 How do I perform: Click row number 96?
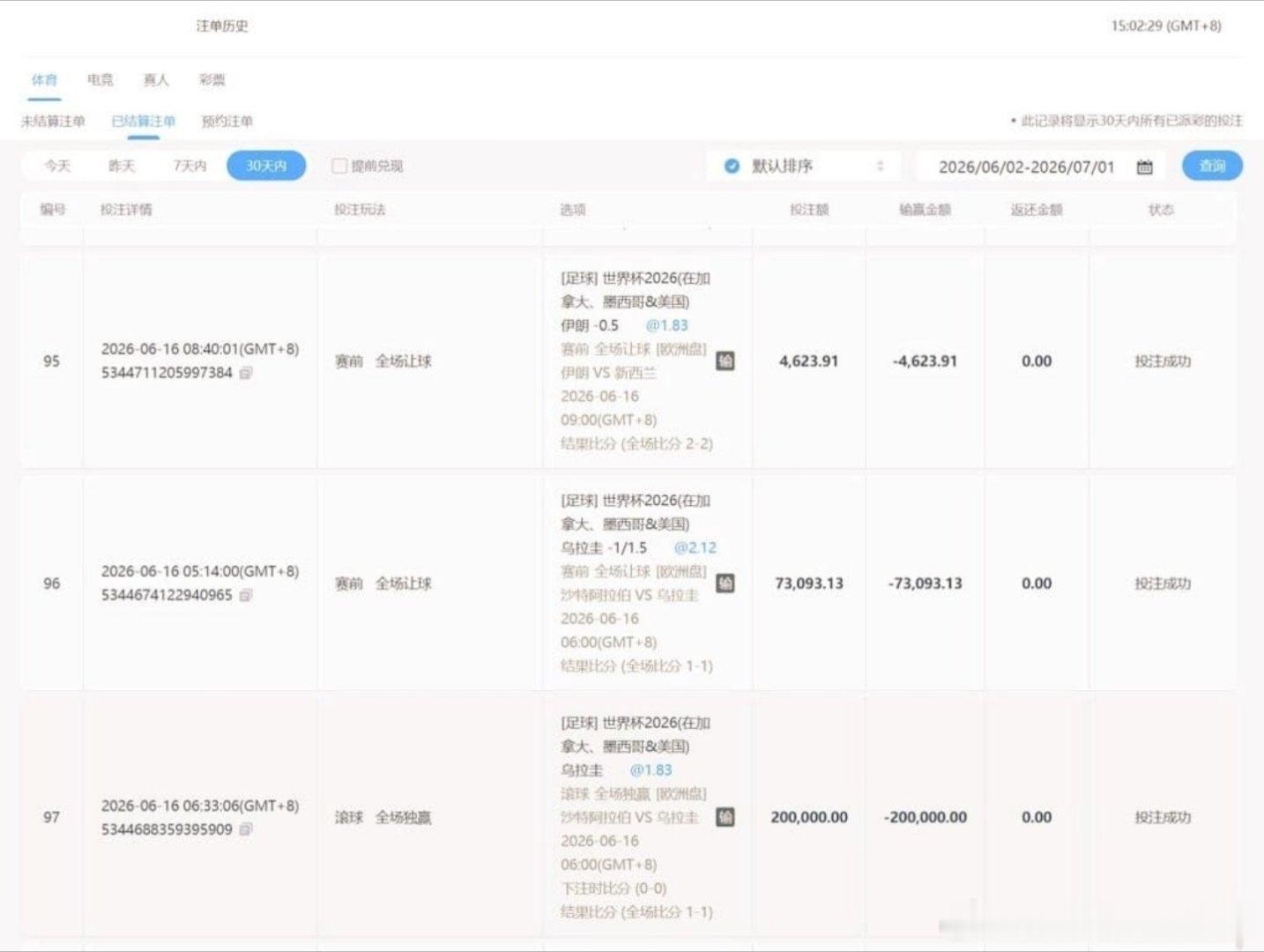(x=52, y=583)
